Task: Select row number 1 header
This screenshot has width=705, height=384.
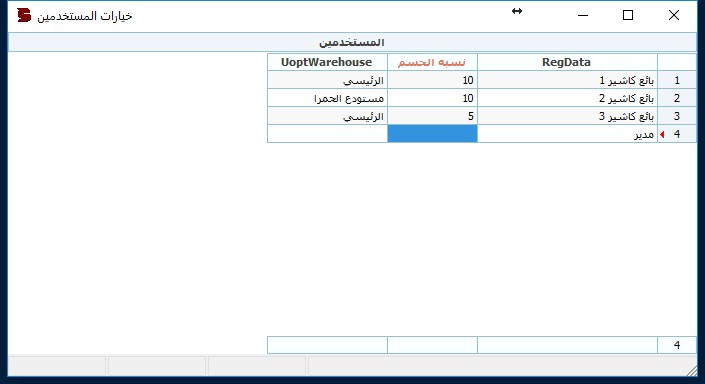Action: click(x=677, y=80)
